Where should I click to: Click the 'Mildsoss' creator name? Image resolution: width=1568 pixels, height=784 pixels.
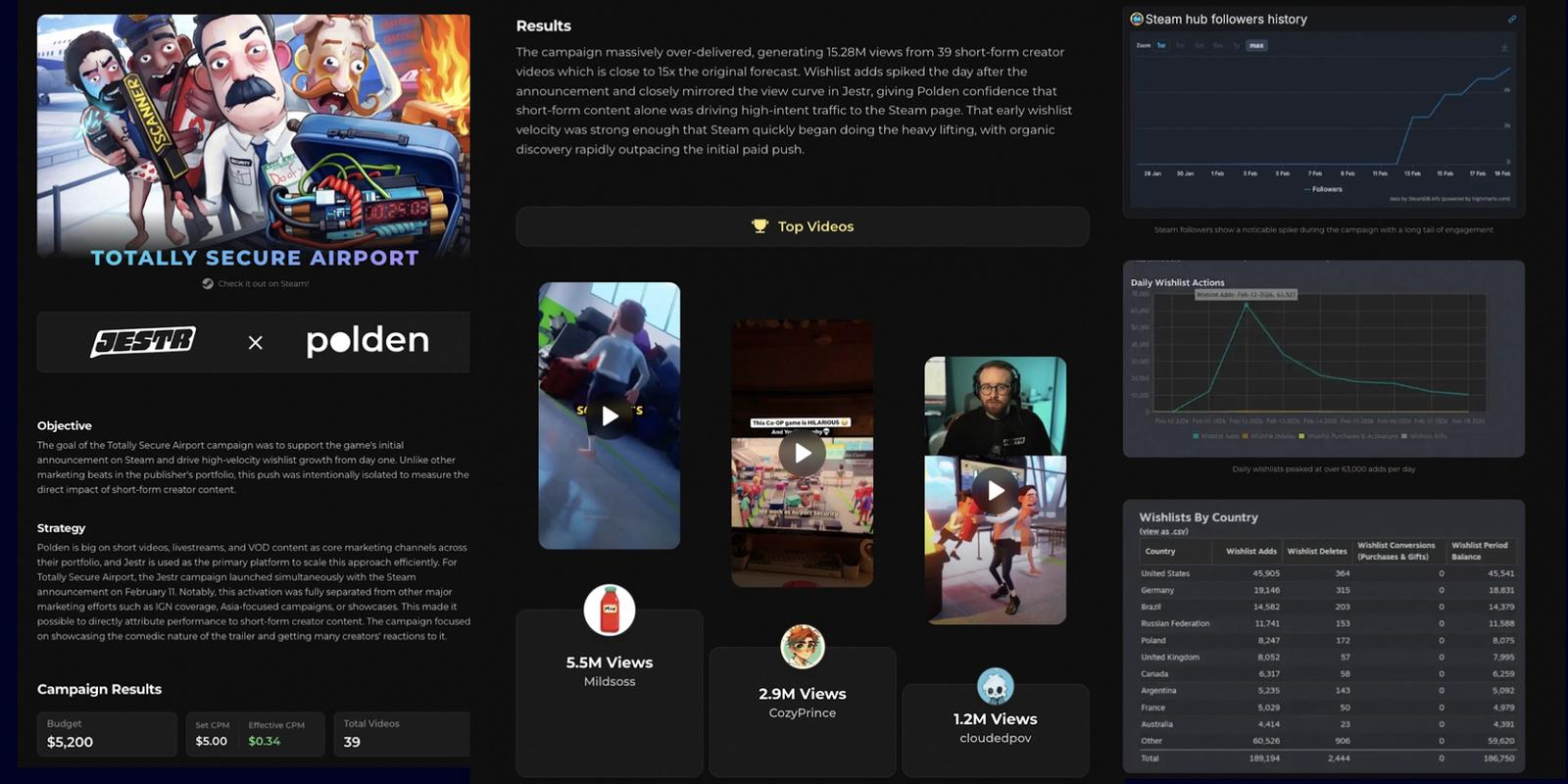pos(610,682)
